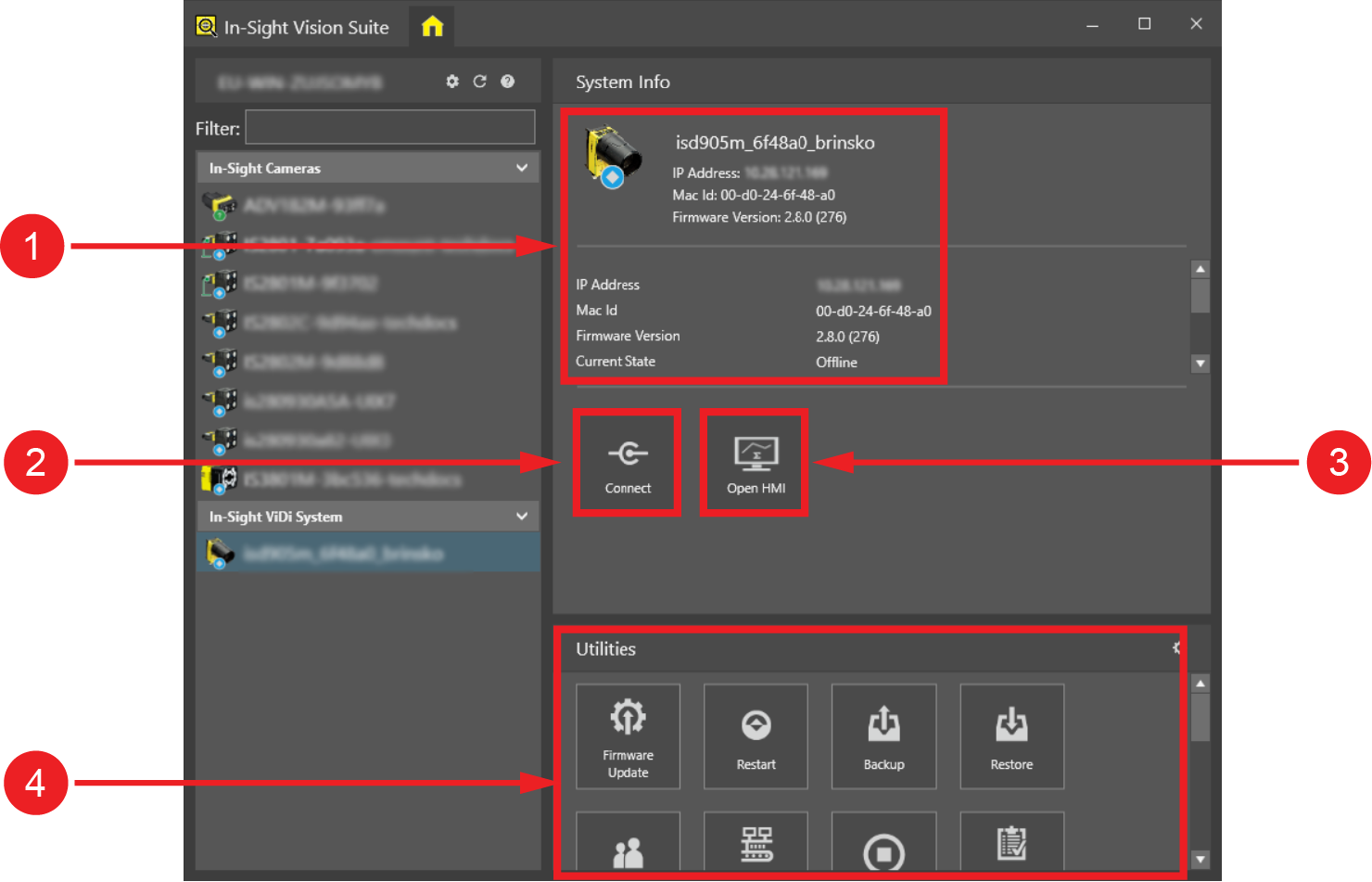Viewport: 1372px width, 882px height.
Task: Click the Open HMI button
Action: (756, 463)
